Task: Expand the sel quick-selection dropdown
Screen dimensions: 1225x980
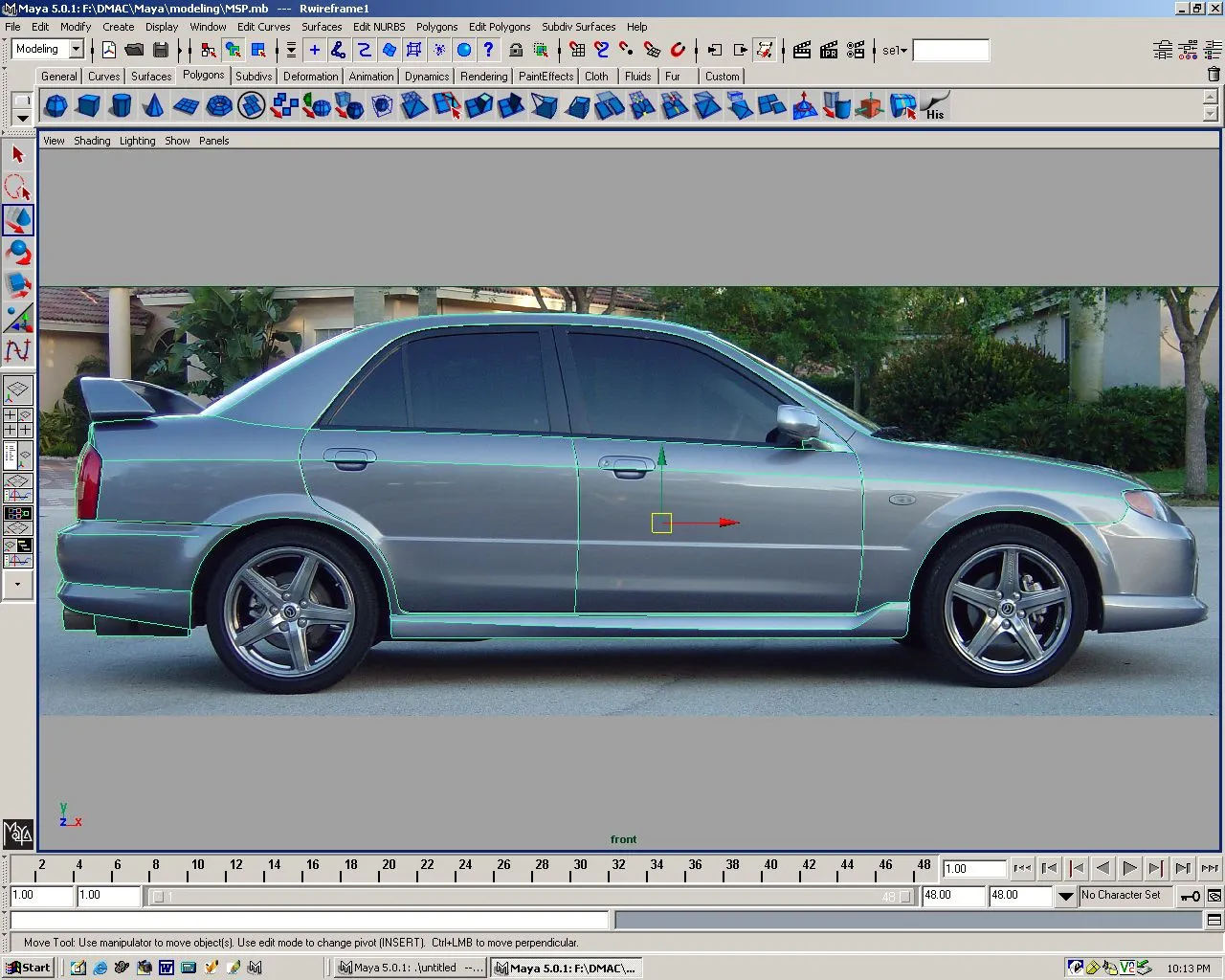Action: point(895,51)
